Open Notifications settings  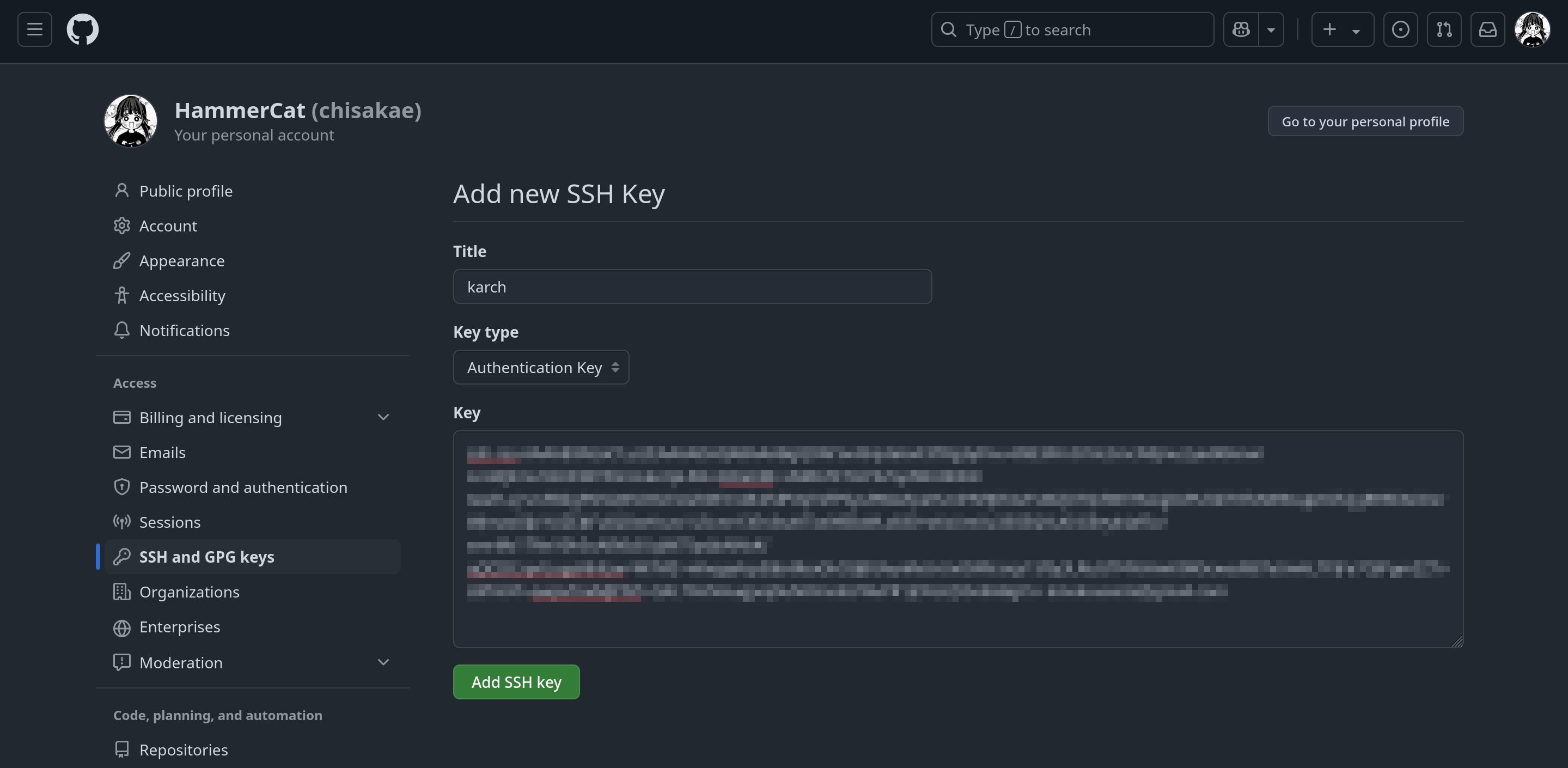tap(253, 331)
